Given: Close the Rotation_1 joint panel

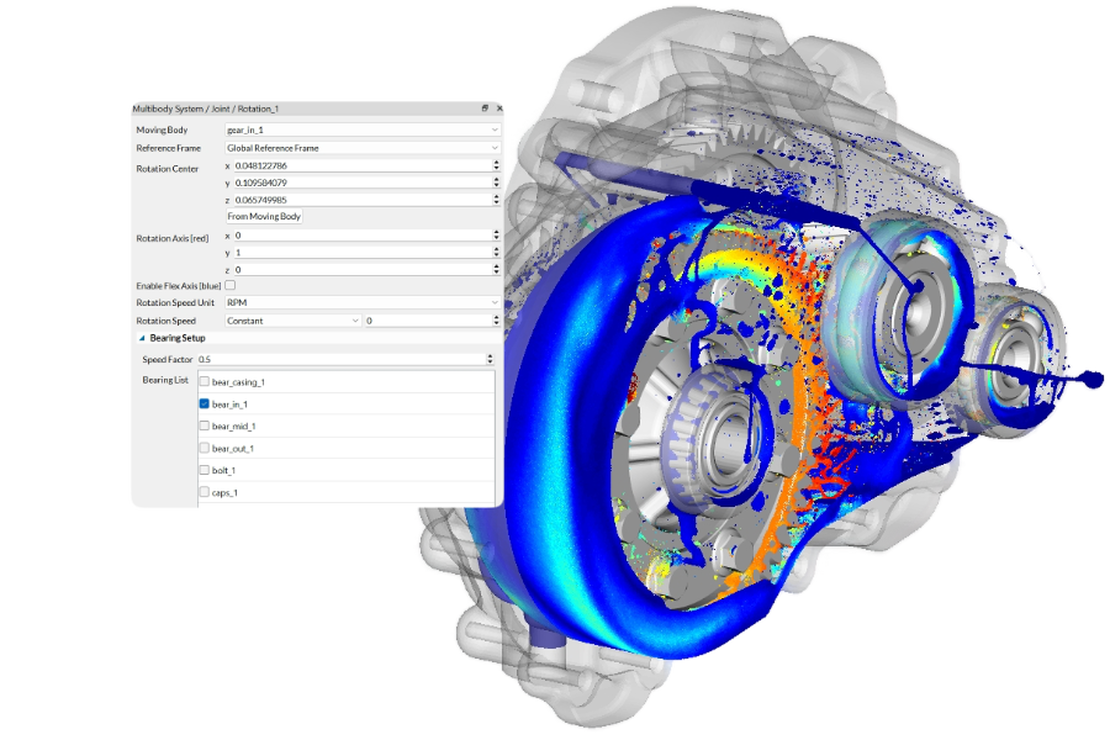Looking at the screenshot, I should 497,108.
